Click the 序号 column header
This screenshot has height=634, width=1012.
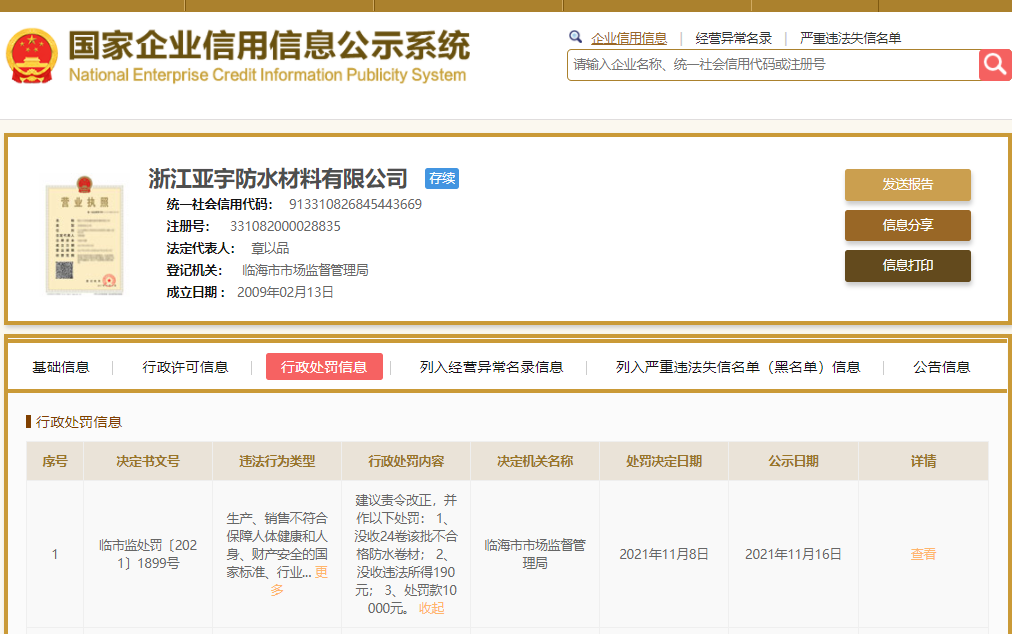click(55, 461)
